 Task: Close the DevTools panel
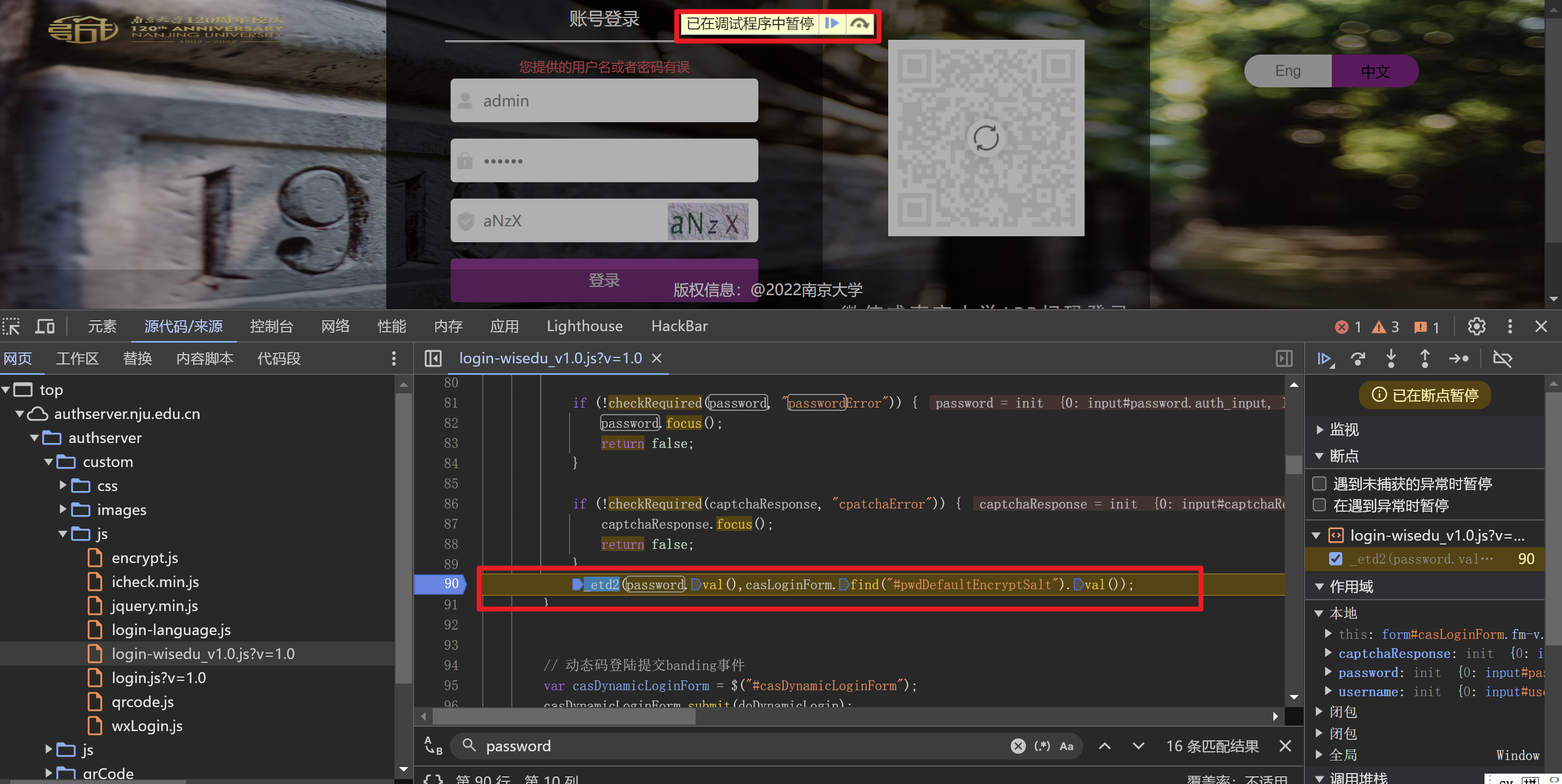pyautogui.click(x=1541, y=326)
